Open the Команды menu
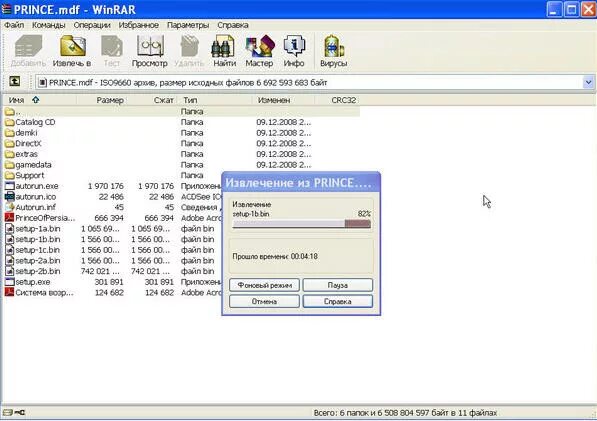 click(48, 25)
